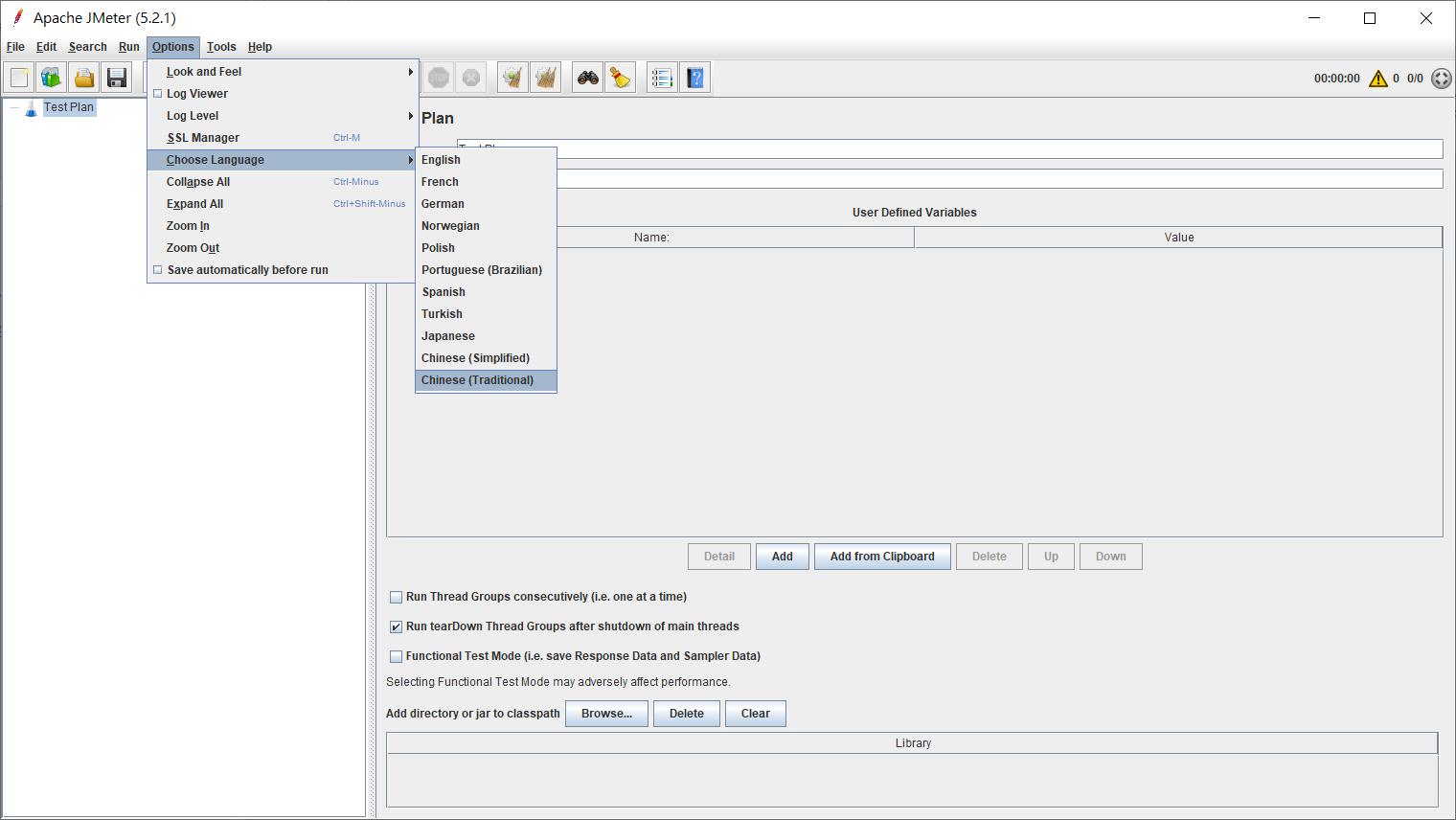Toggle the Log Viewer checkbox item
Image resolution: width=1456 pixels, height=820 pixels.
[158, 94]
